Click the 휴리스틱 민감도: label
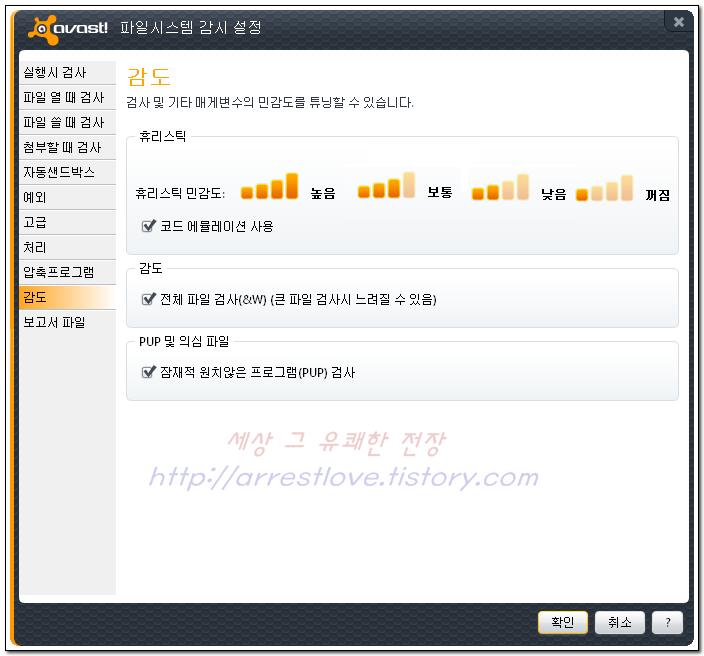This screenshot has width=704, height=656. click(x=180, y=194)
